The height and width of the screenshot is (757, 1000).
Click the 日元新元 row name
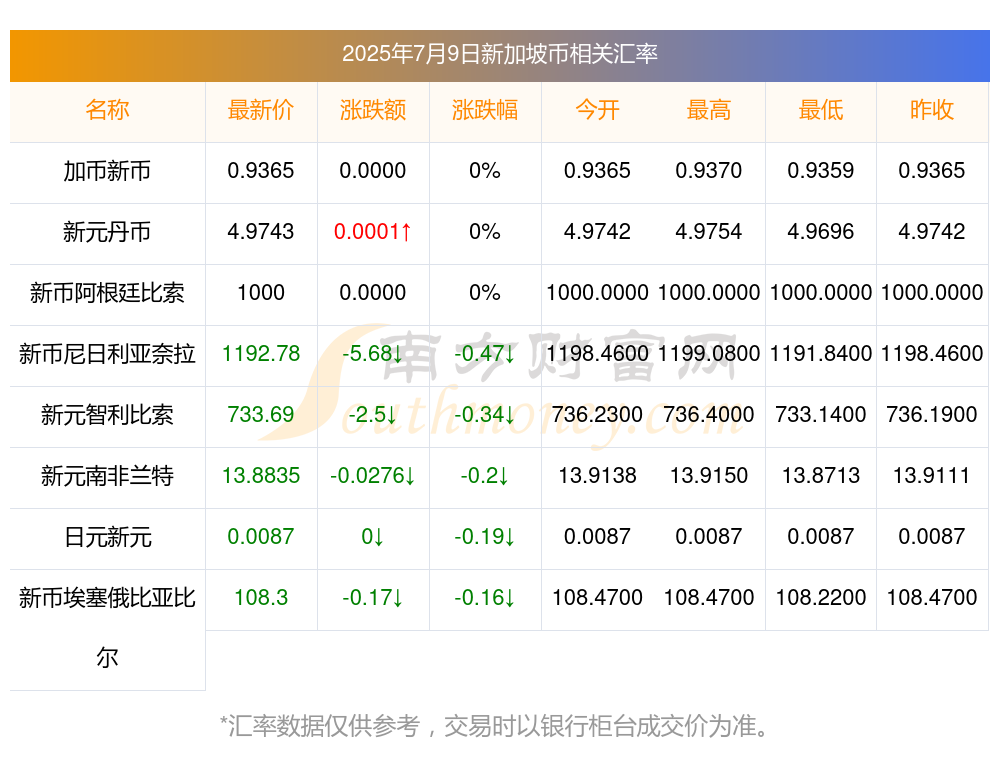pos(107,537)
